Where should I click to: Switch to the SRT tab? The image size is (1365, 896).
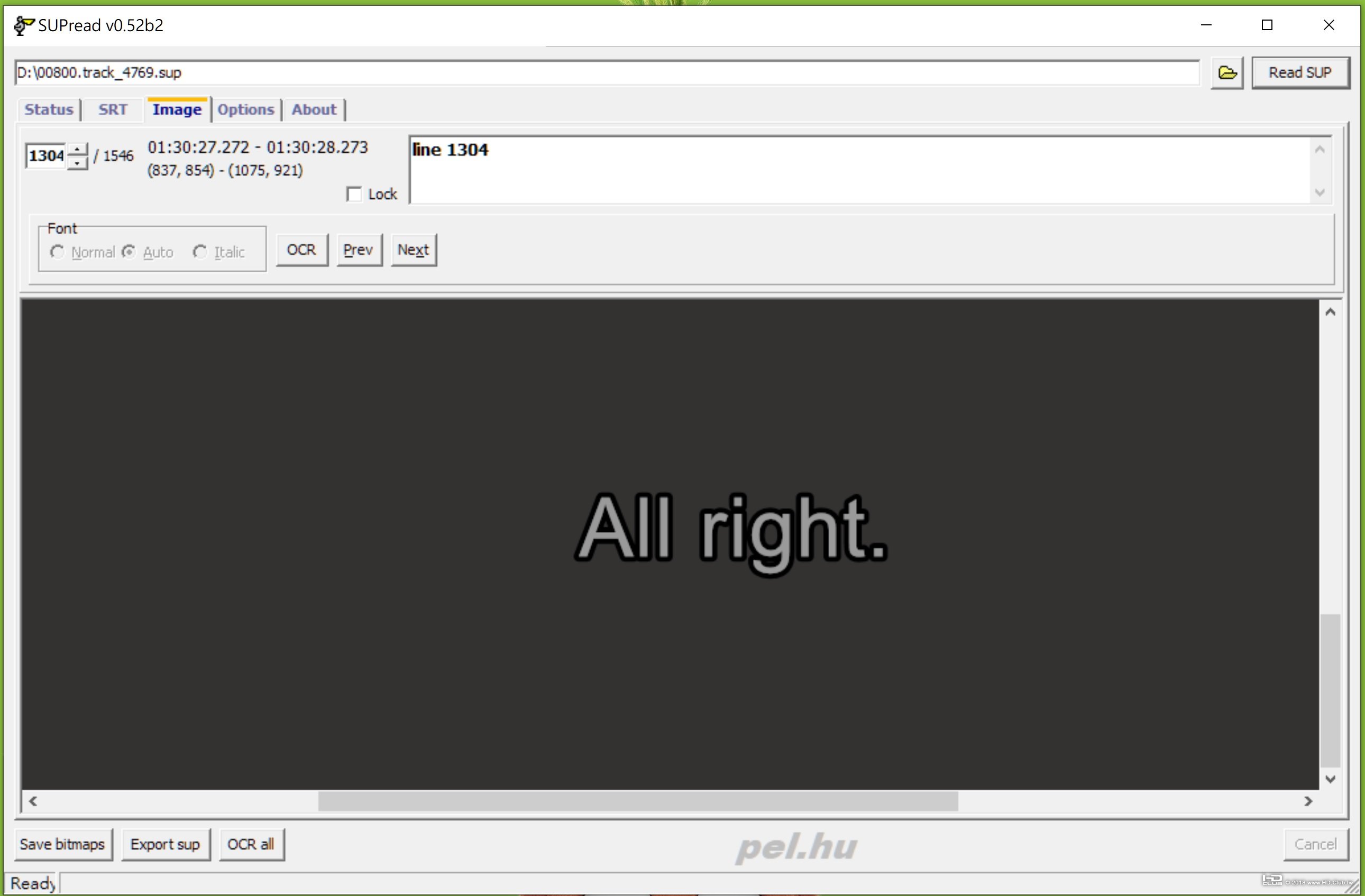[113, 109]
